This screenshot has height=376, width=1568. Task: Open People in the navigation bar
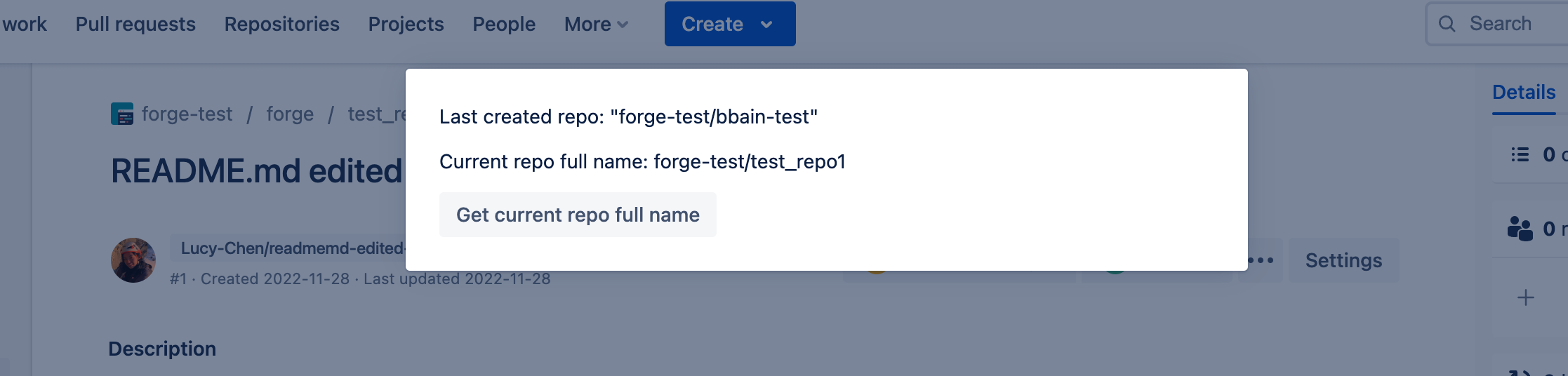[x=504, y=24]
